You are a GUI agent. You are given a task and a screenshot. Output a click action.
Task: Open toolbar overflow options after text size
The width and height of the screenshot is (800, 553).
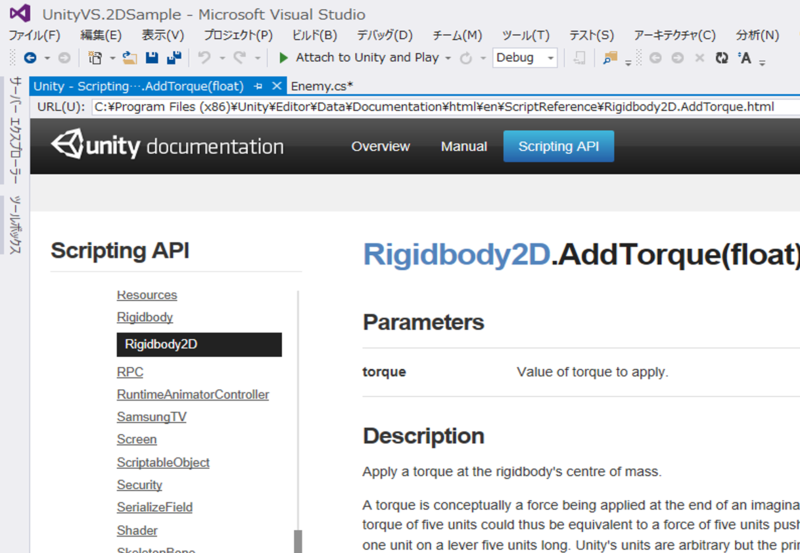(x=762, y=62)
